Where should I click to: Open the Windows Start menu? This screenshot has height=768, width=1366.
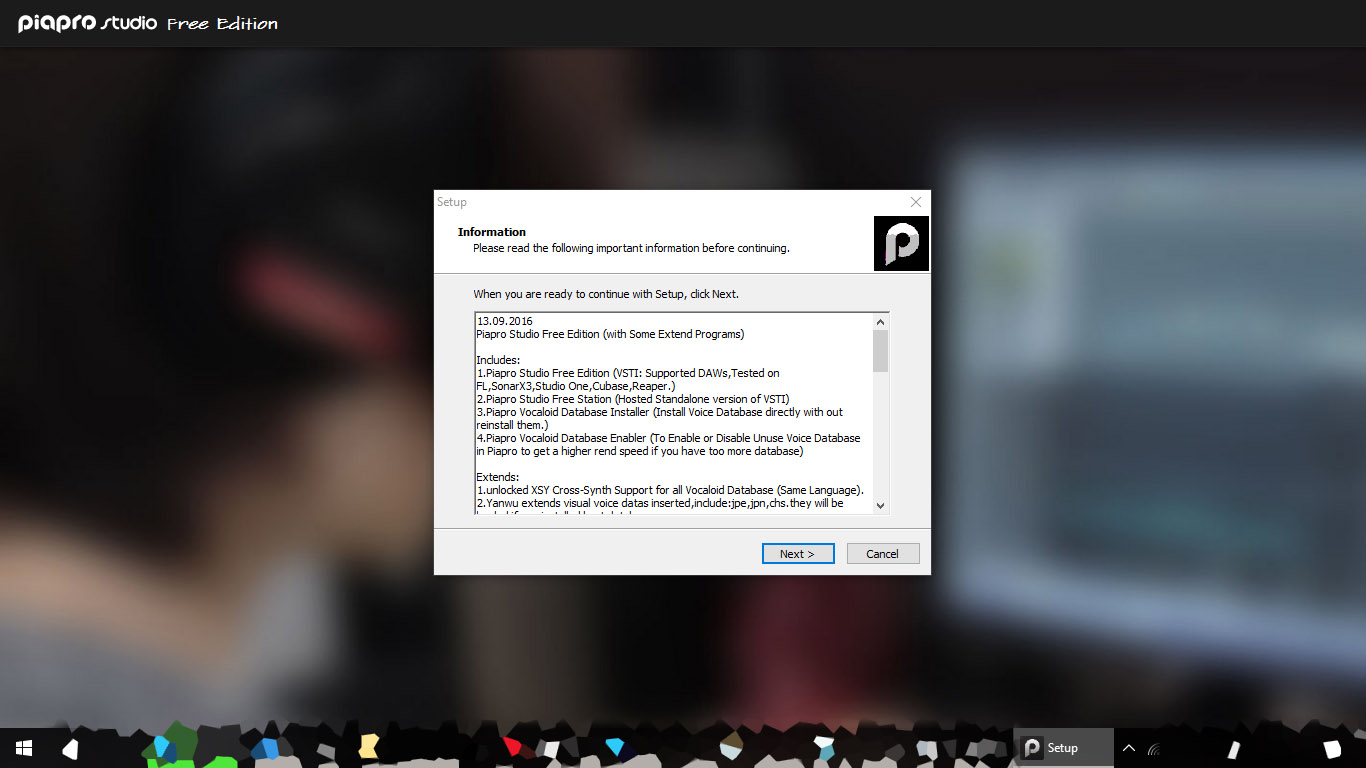(24, 748)
